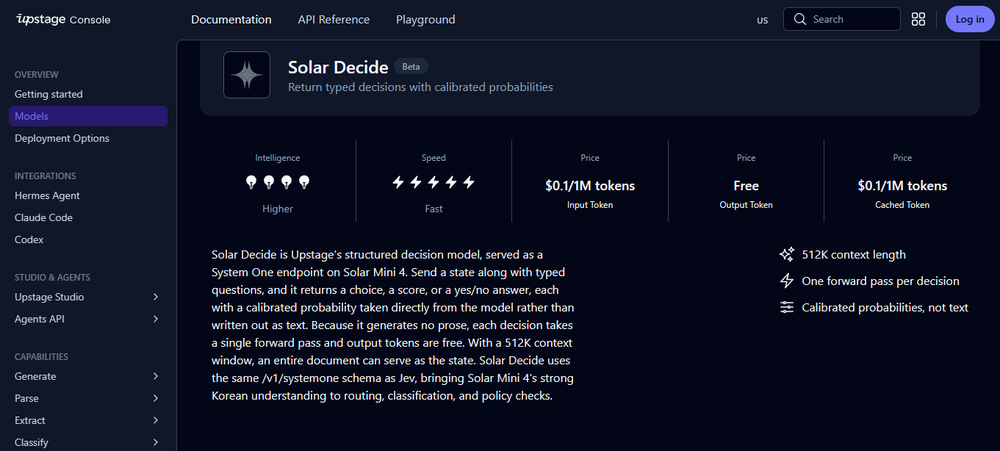
Task: Click the Solar Decide heading
Action: (338, 67)
